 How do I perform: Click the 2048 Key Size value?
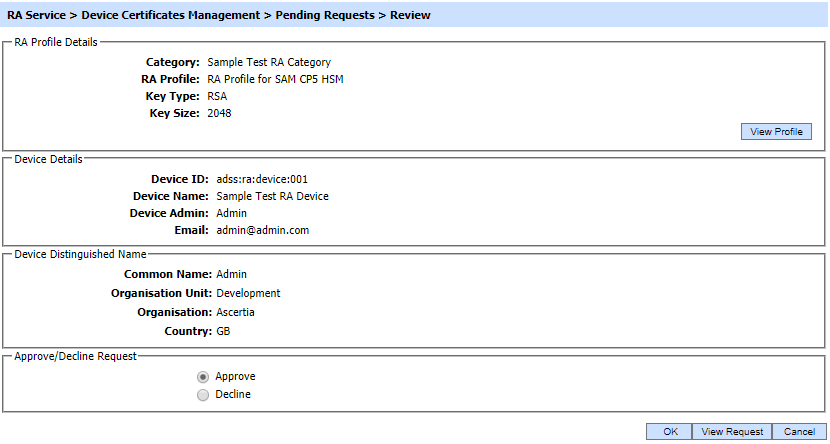[219, 113]
